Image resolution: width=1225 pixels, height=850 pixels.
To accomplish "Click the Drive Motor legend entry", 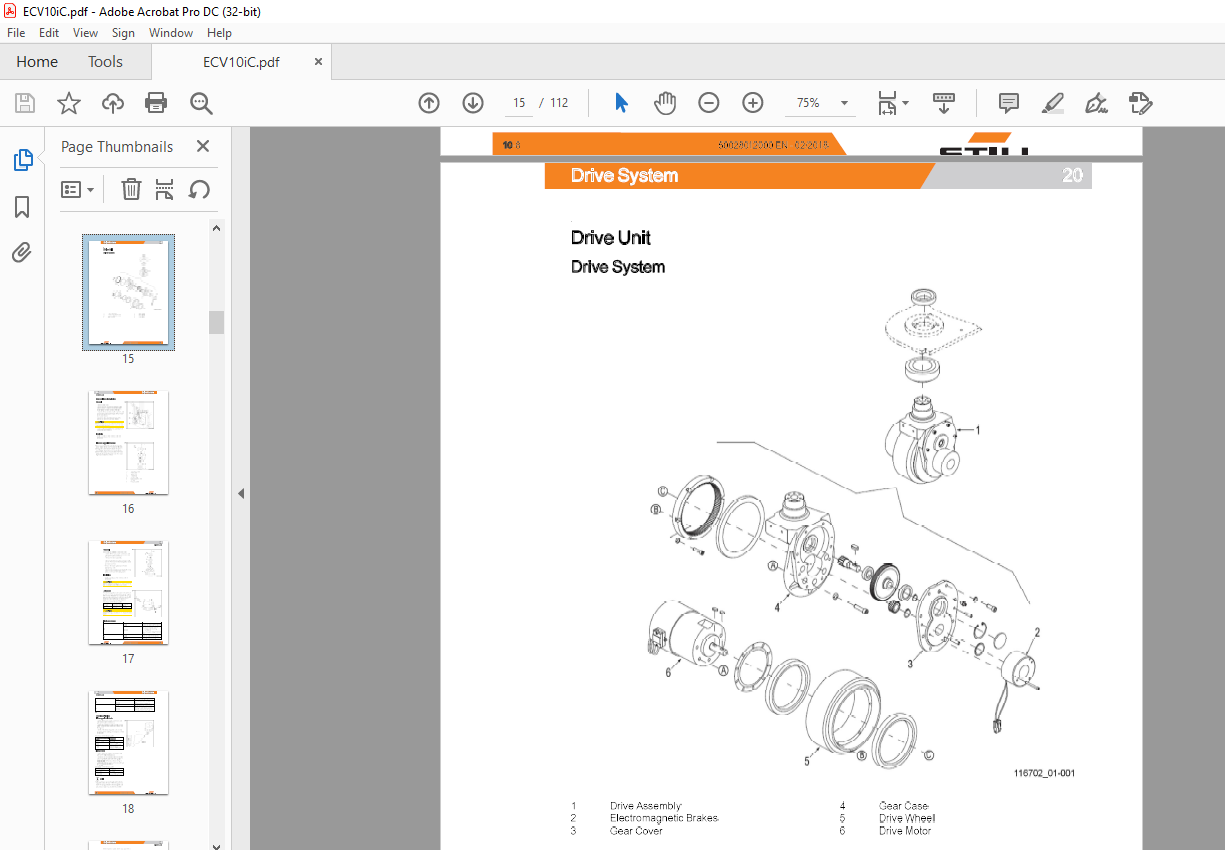I will click(x=905, y=831).
